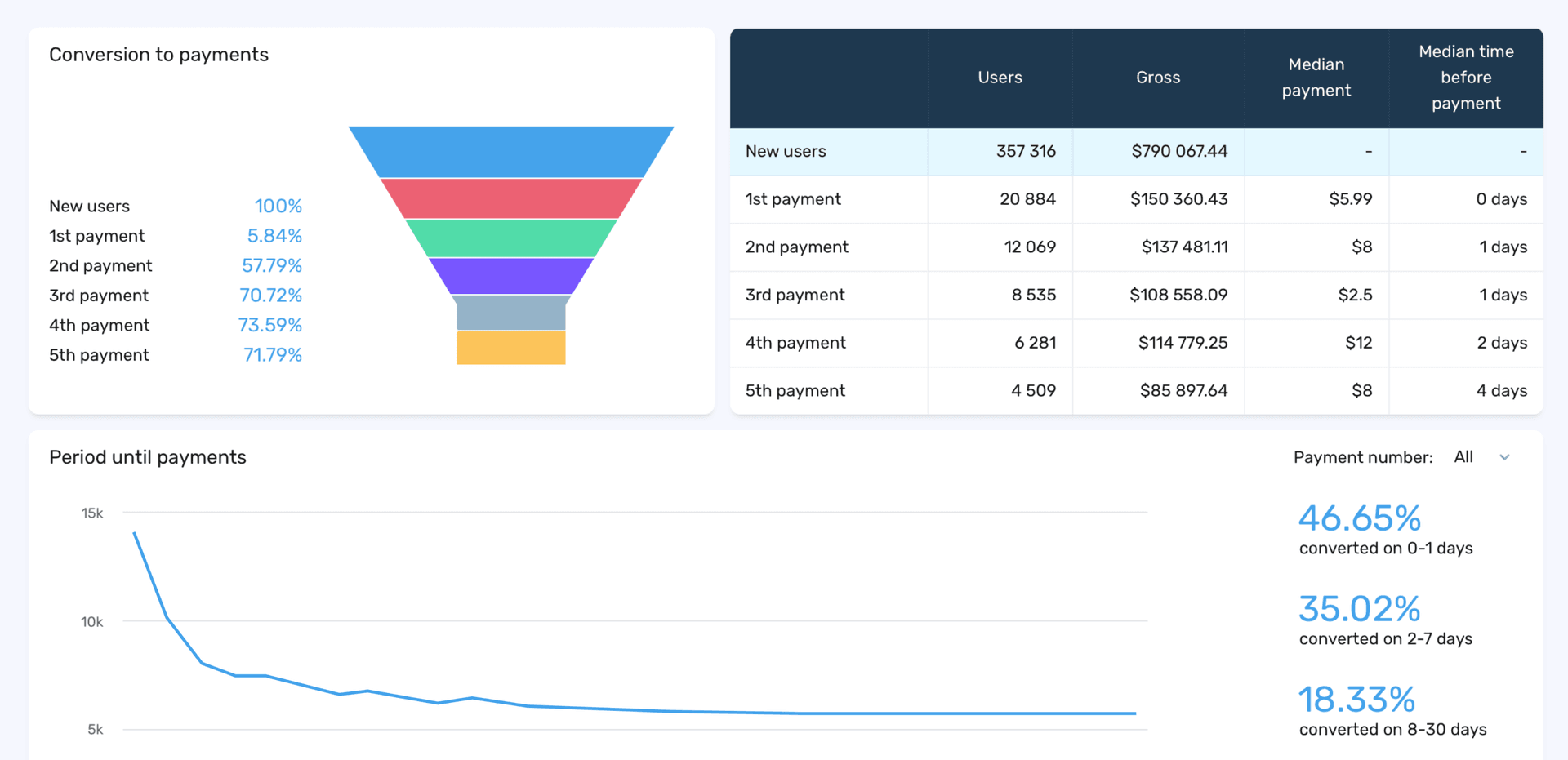
Task: Click the Conversion to payments title
Action: tap(158, 54)
